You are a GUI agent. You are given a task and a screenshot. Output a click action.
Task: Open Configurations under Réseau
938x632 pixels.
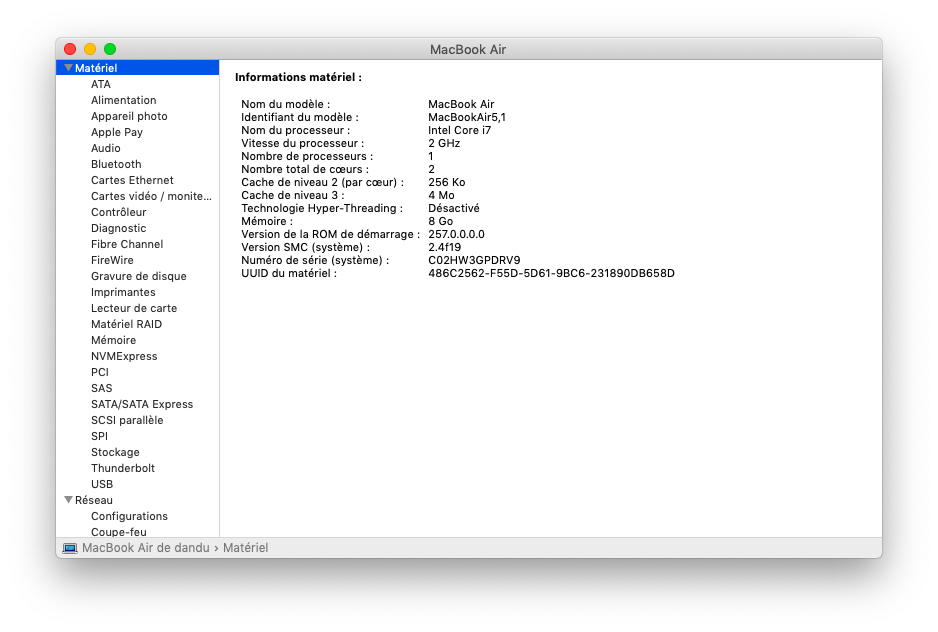(129, 516)
